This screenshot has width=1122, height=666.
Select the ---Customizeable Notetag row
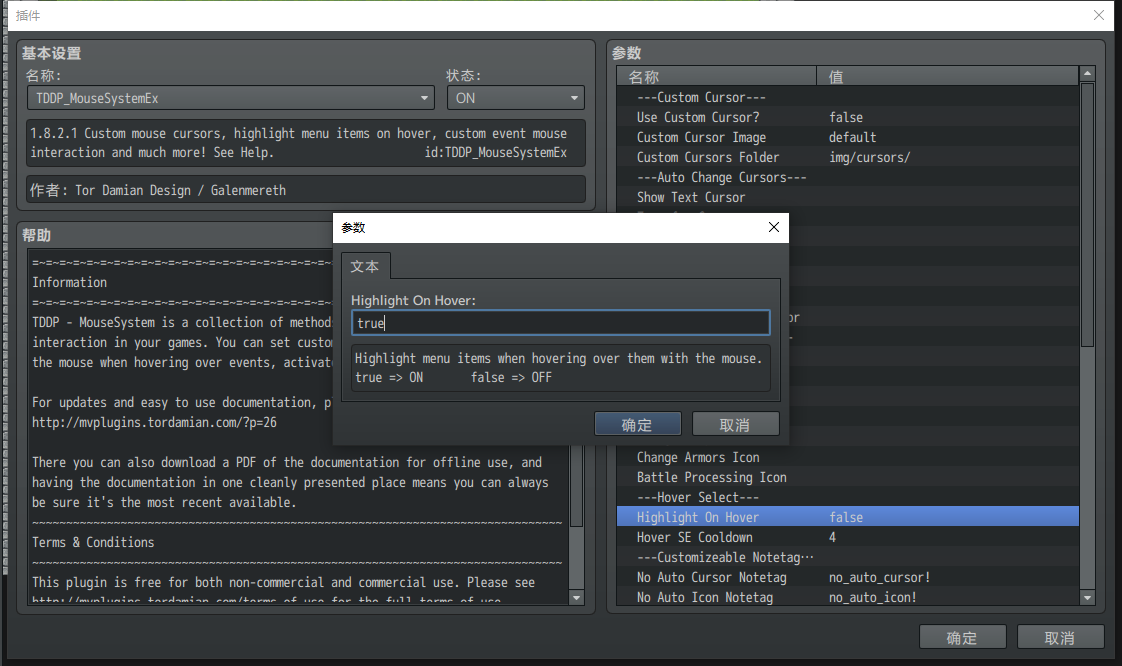point(848,557)
